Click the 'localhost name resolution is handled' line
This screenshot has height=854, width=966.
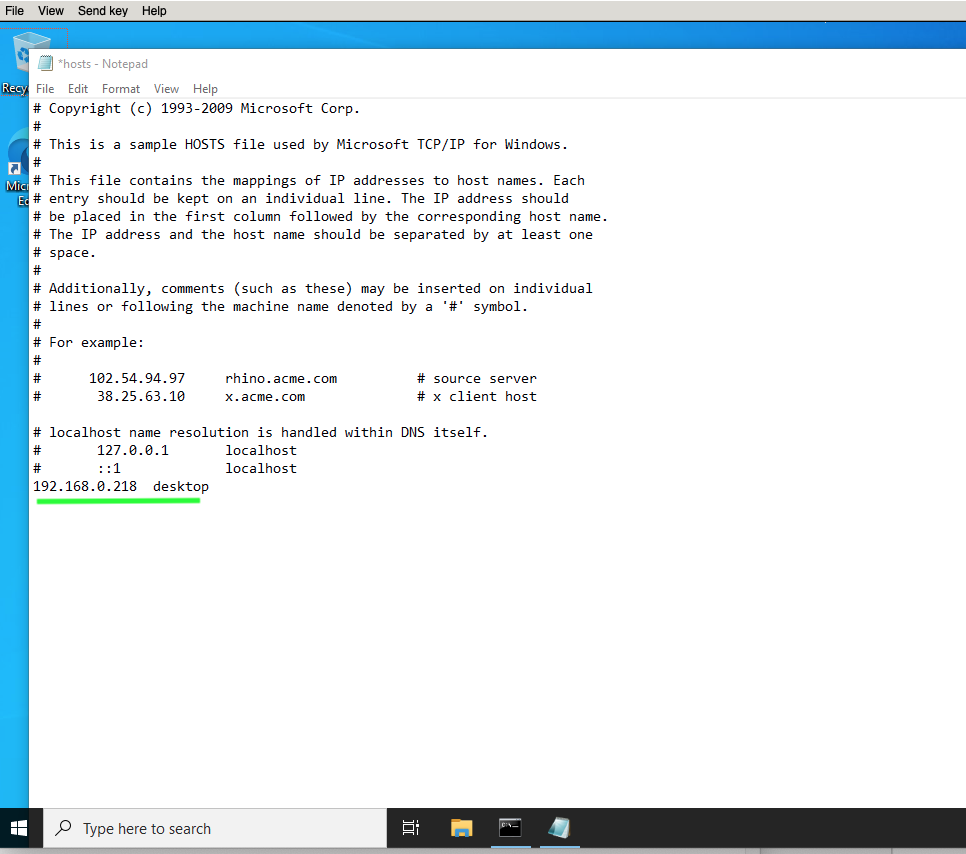261,433
